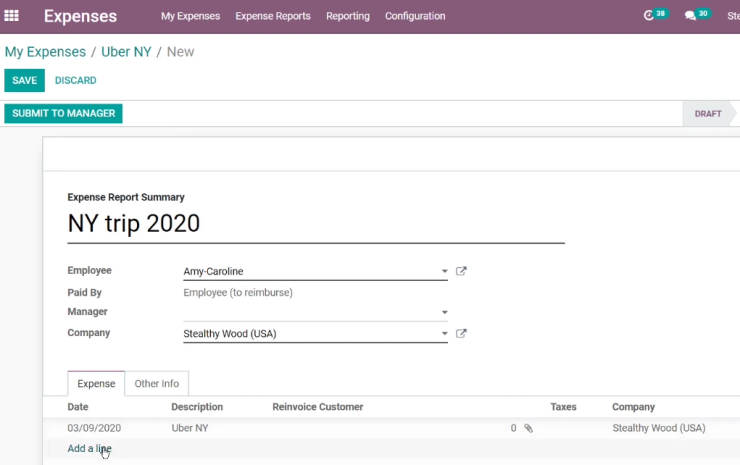The height and width of the screenshot is (465, 740).
Task: Click the Discard button
Action: pos(76,80)
